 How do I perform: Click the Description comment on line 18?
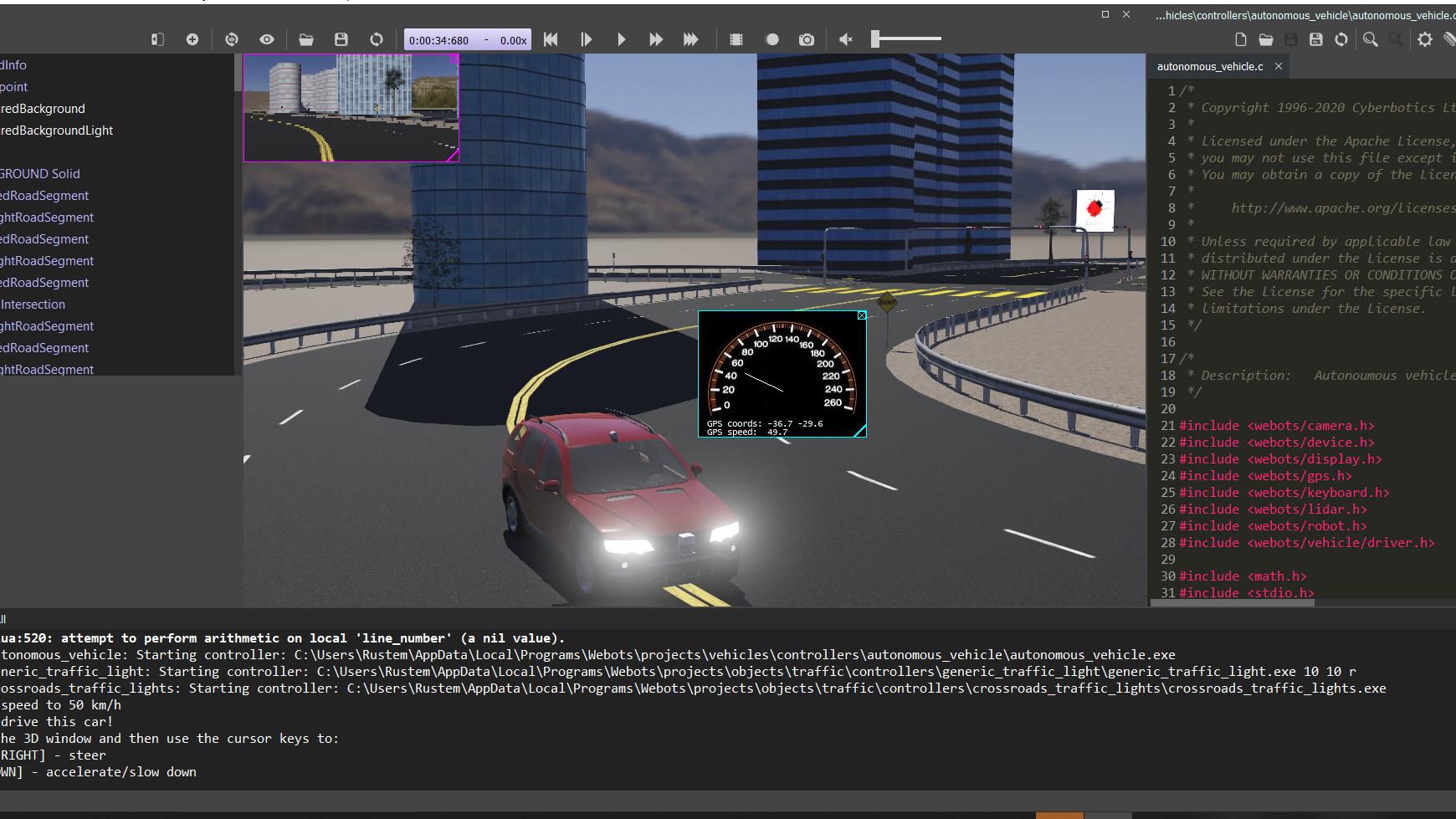pyautogui.click(x=1321, y=376)
